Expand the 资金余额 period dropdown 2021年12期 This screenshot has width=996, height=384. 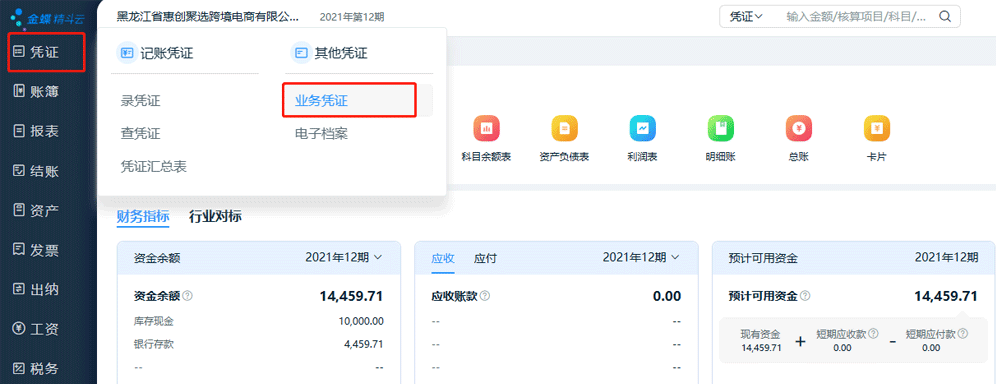point(344,257)
